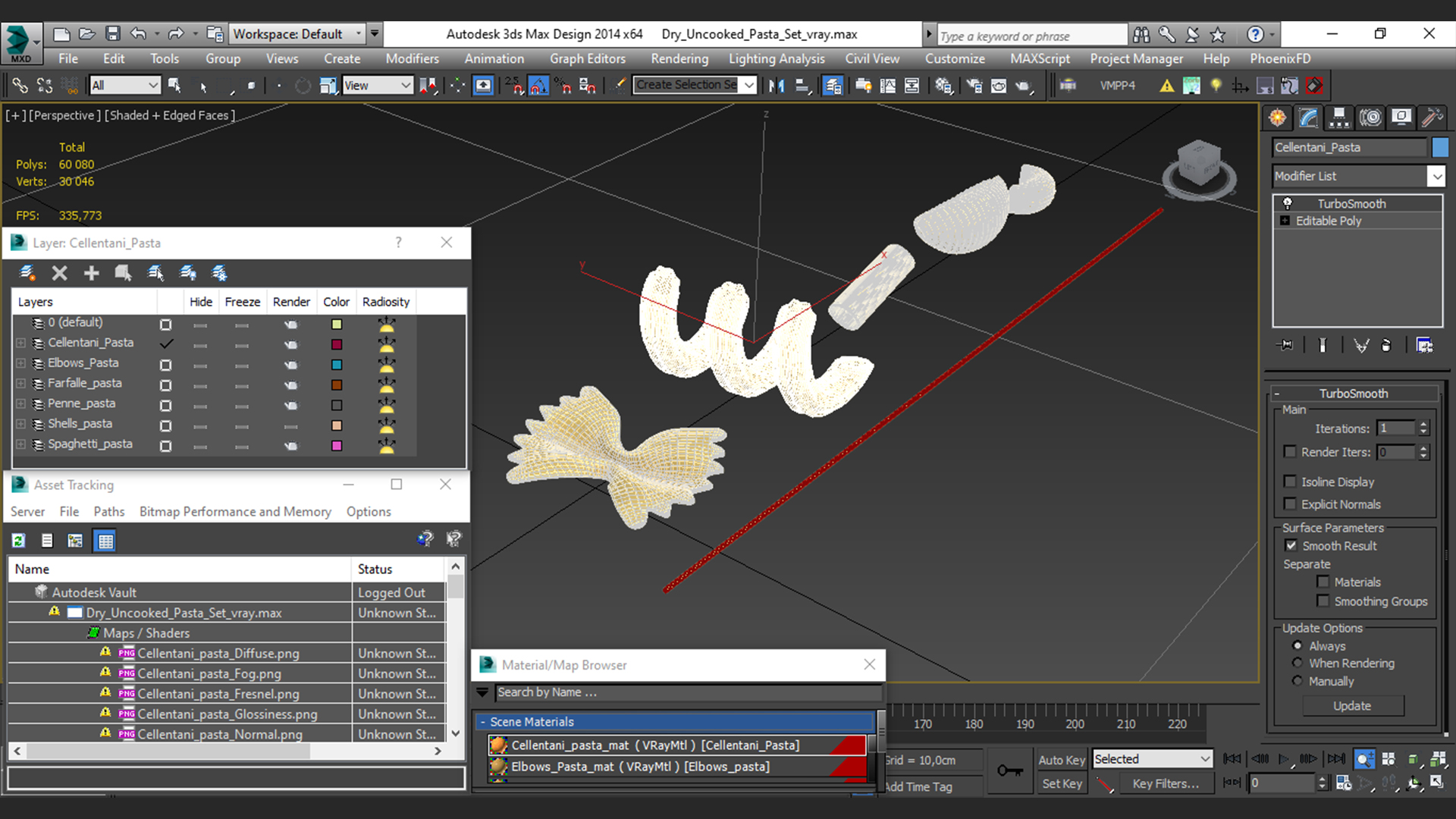Viewport: 1456px width, 819px height.
Task: Click the light bulb toolbar icon
Action: (1216, 86)
